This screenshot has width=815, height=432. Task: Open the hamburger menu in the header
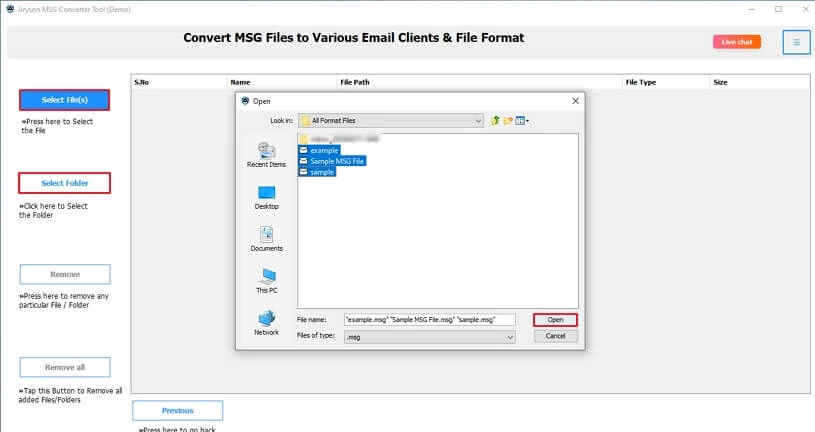click(796, 42)
